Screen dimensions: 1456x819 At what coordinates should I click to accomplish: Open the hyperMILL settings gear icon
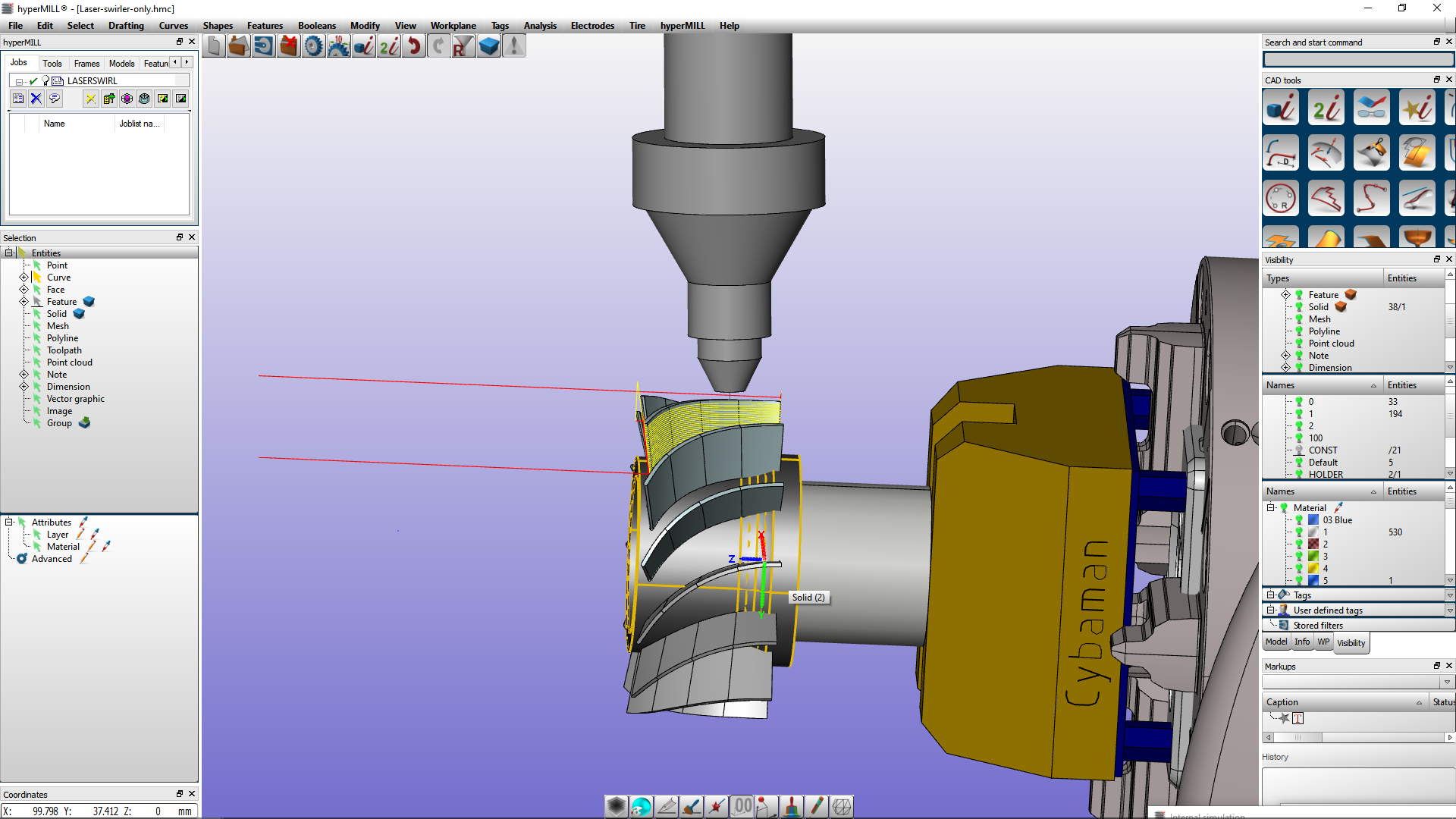point(313,47)
